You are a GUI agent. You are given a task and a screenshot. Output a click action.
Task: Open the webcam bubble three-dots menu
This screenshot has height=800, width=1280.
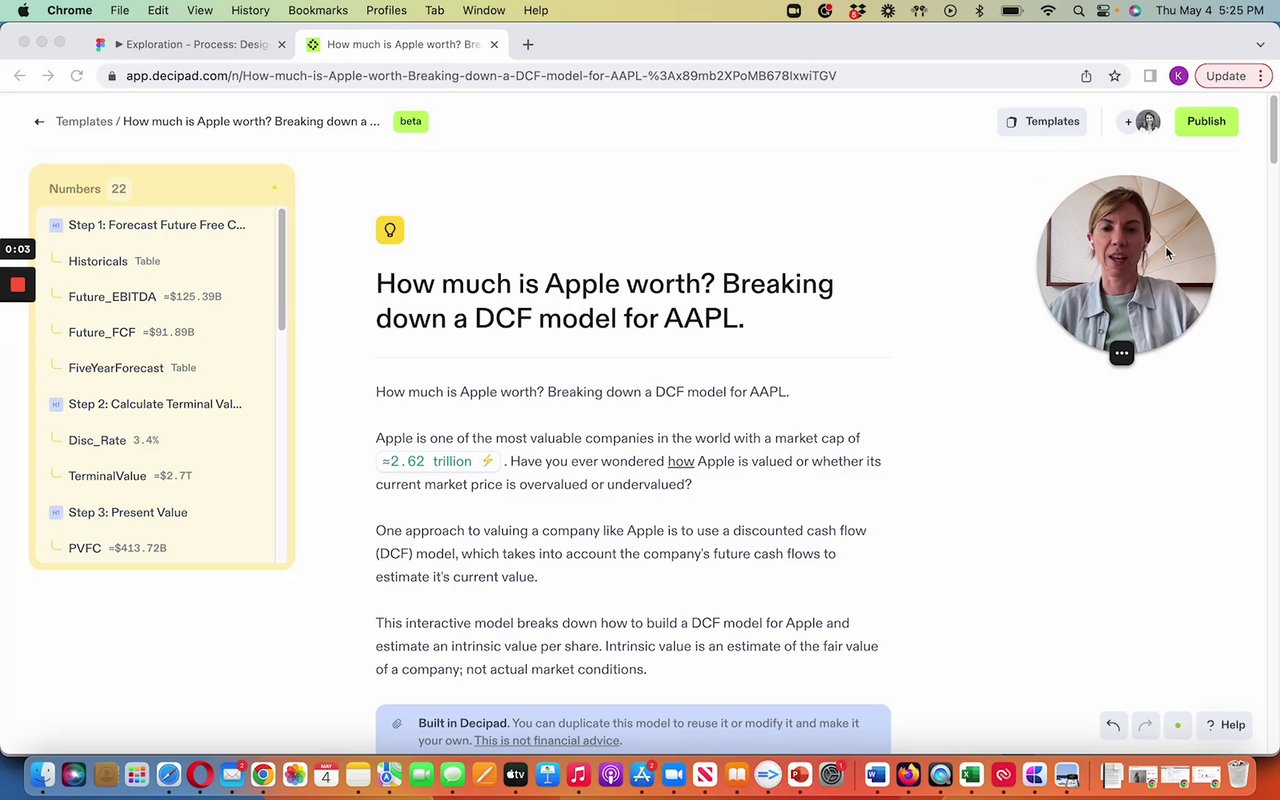point(1121,353)
